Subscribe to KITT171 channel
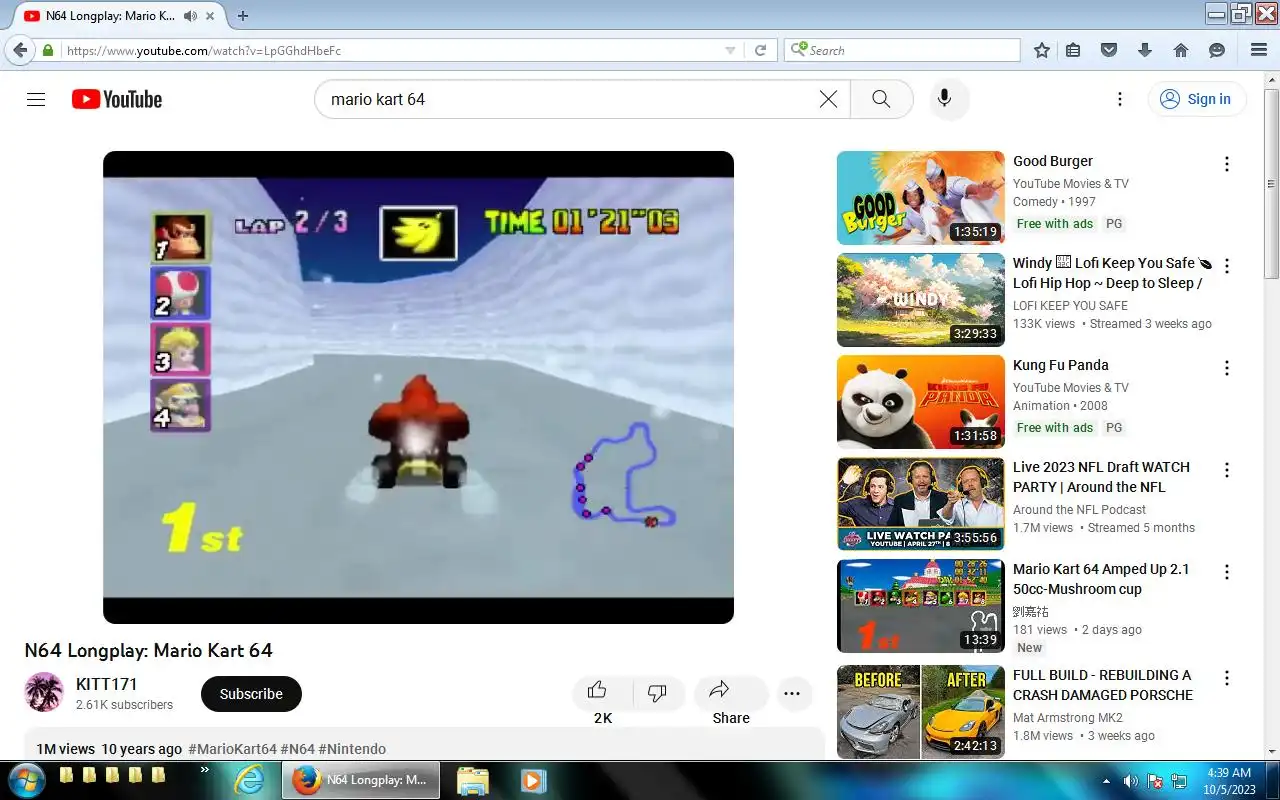Image resolution: width=1280 pixels, height=800 pixels. [x=251, y=694]
